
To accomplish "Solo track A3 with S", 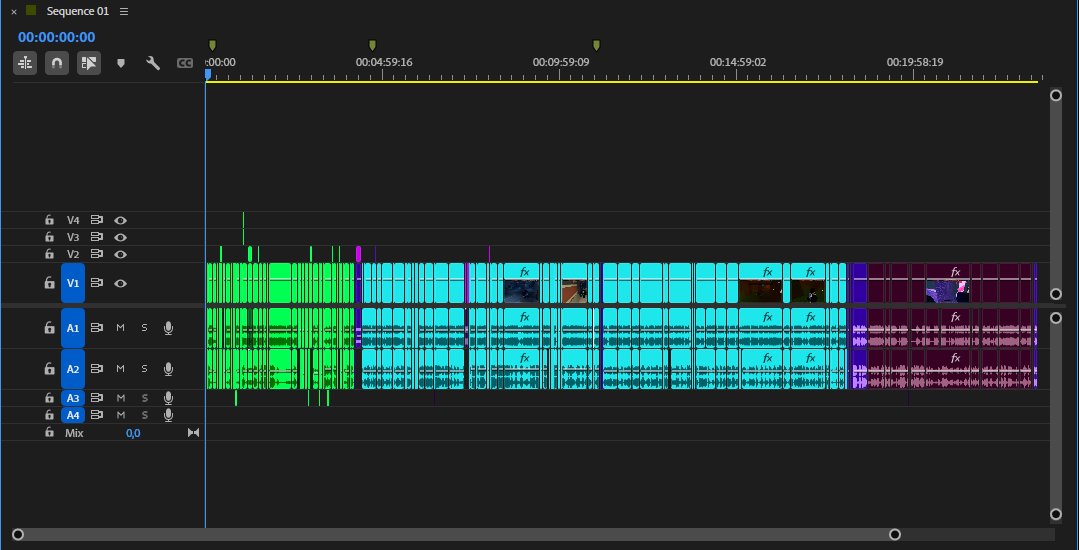I will point(144,398).
